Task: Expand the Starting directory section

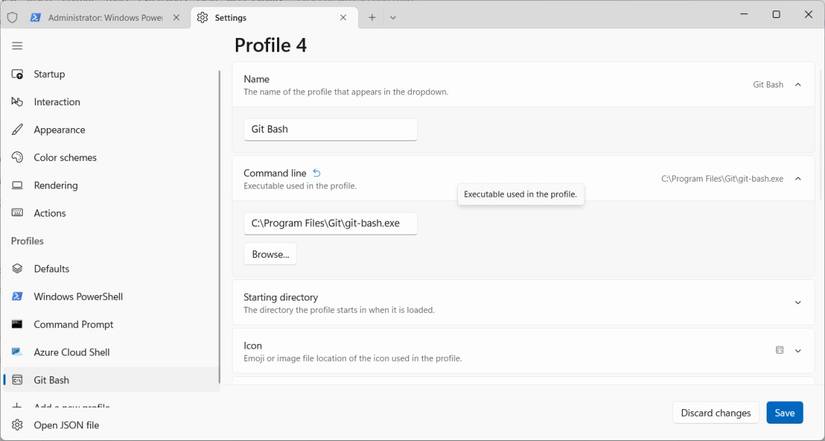Action: (798, 303)
